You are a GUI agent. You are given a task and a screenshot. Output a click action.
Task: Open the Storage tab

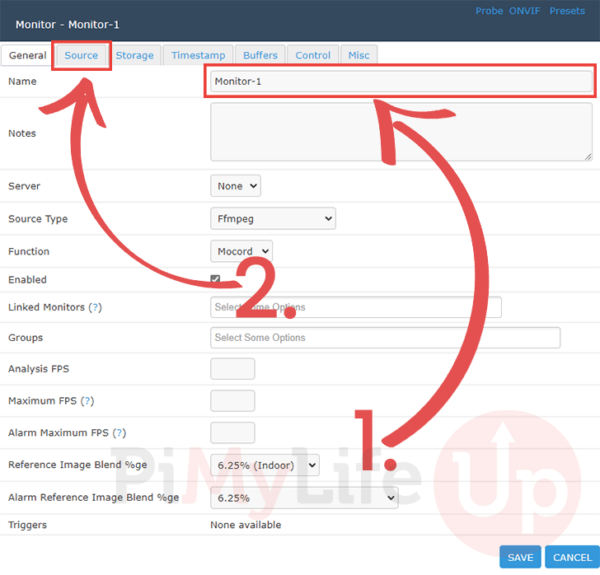[x=134, y=56]
